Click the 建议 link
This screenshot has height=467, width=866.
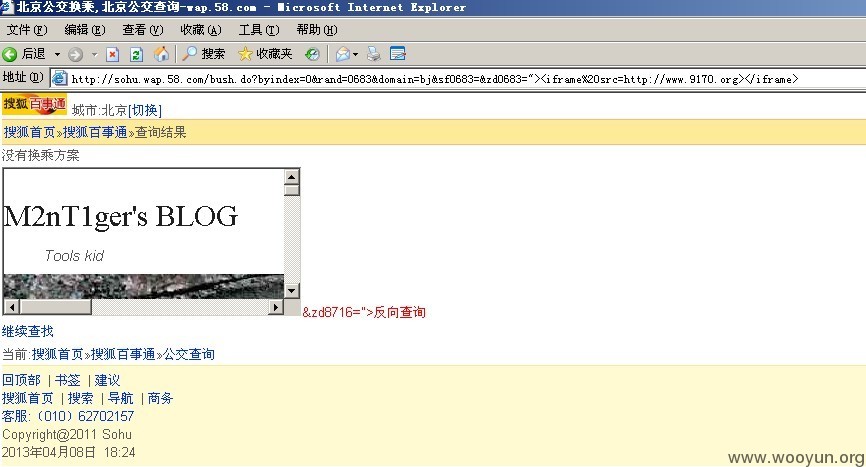[x=107, y=380]
